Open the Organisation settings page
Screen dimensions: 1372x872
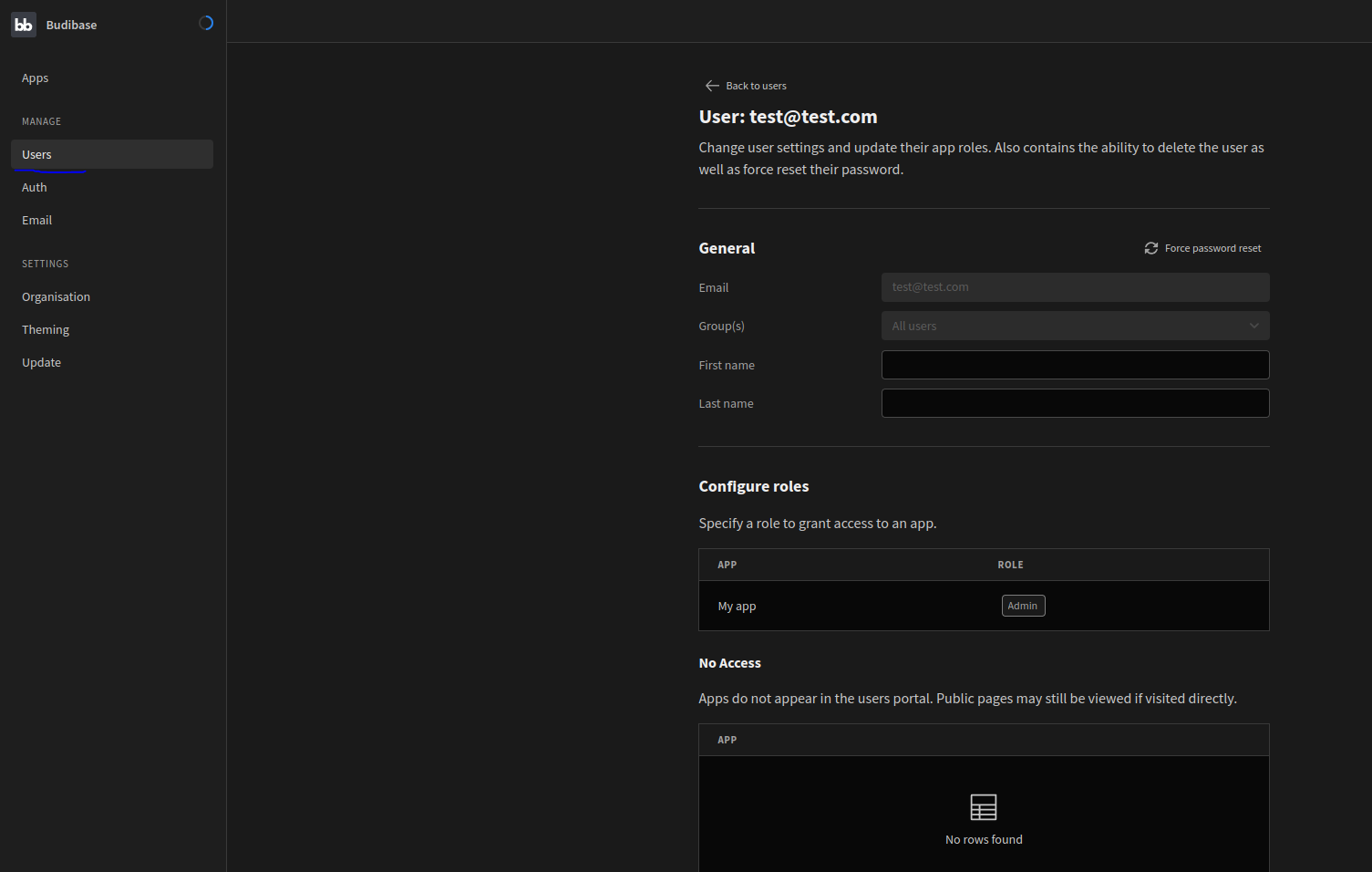(x=56, y=296)
